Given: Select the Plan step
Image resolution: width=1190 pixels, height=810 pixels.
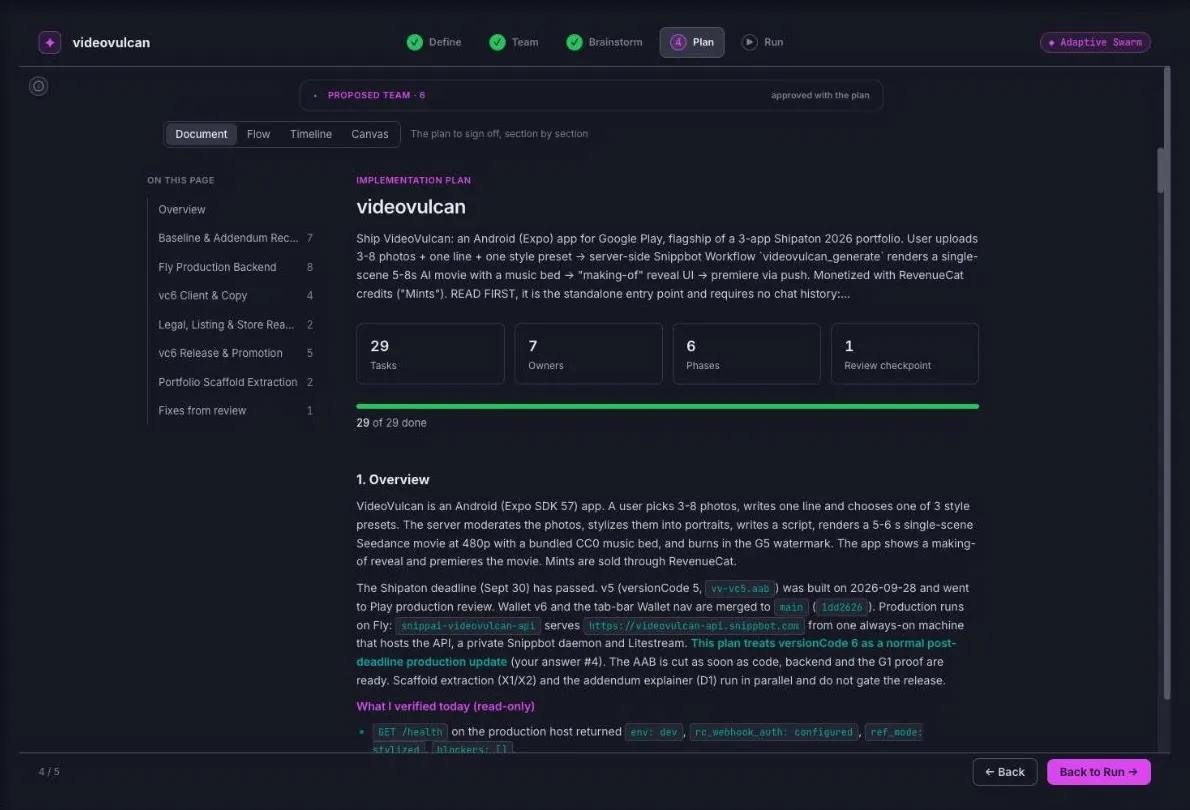Looking at the screenshot, I should (691, 43).
